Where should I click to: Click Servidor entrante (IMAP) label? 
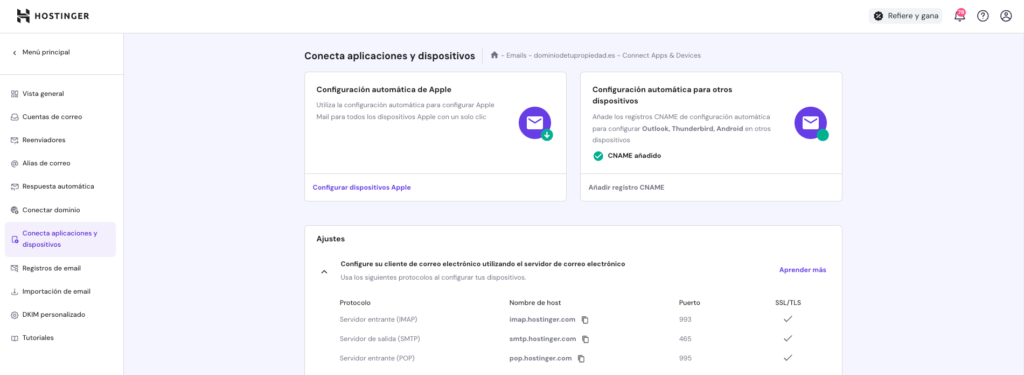[378, 319]
